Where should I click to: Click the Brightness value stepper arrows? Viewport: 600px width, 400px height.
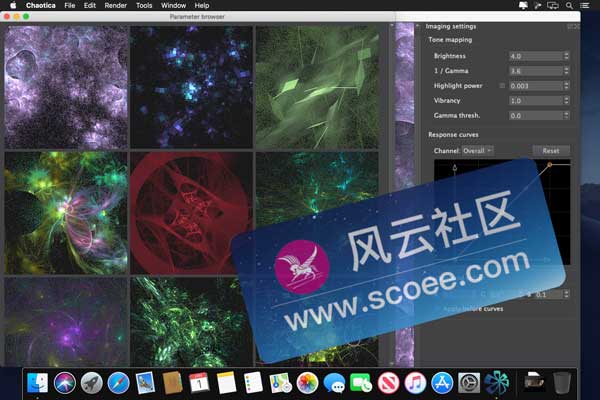coord(567,56)
